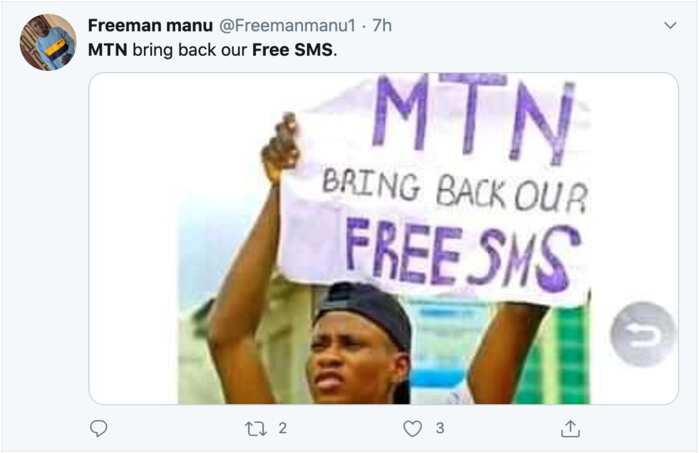Open the attached protest photo
This screenshot has height=453, width=700.
tap(383, 239)
